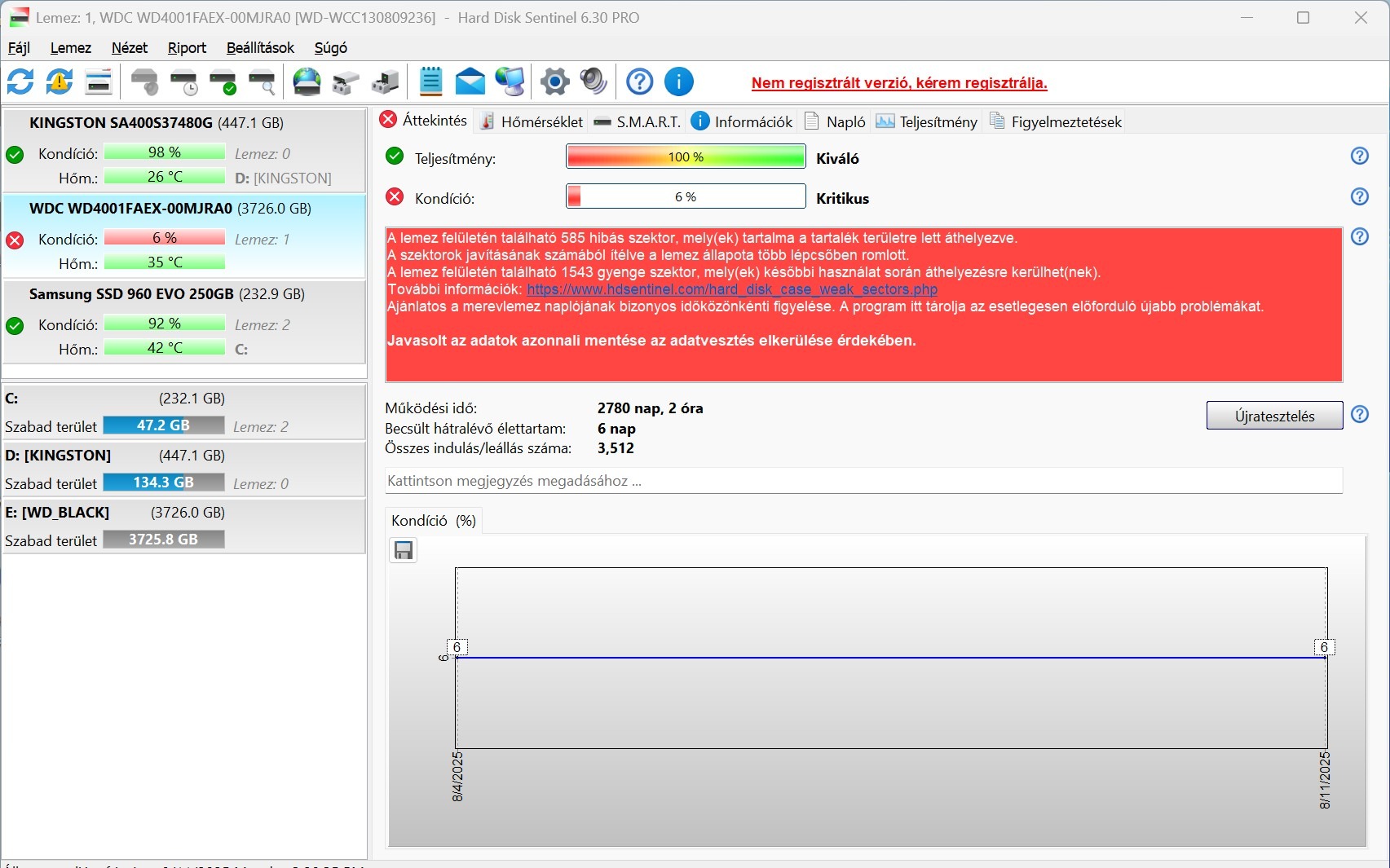The height and width of the screenshot is (868, 1390).
Task: Click the disk window icon in toolbar
Action: (x=99, y=82)
